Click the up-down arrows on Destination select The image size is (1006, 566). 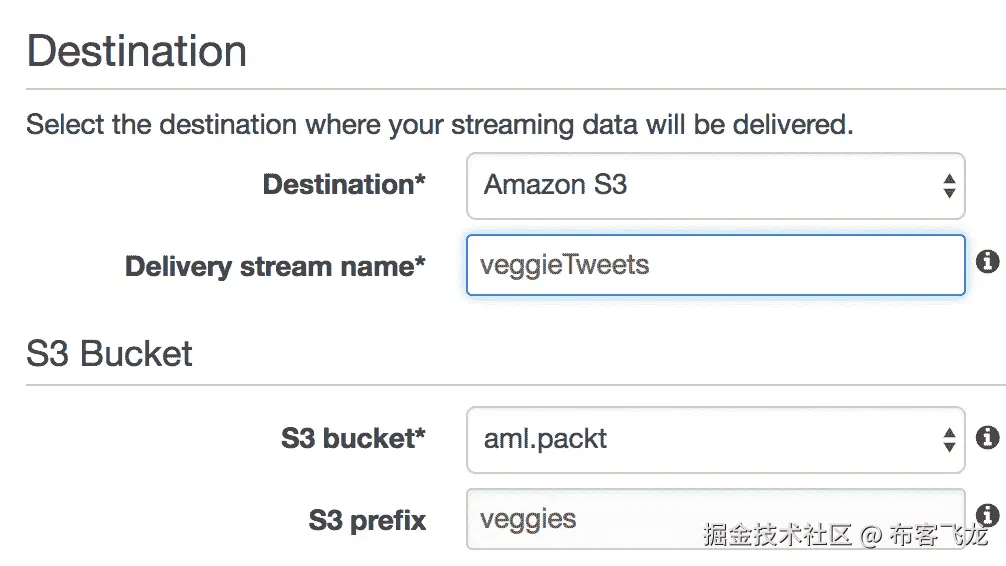(x=948, y=186)
